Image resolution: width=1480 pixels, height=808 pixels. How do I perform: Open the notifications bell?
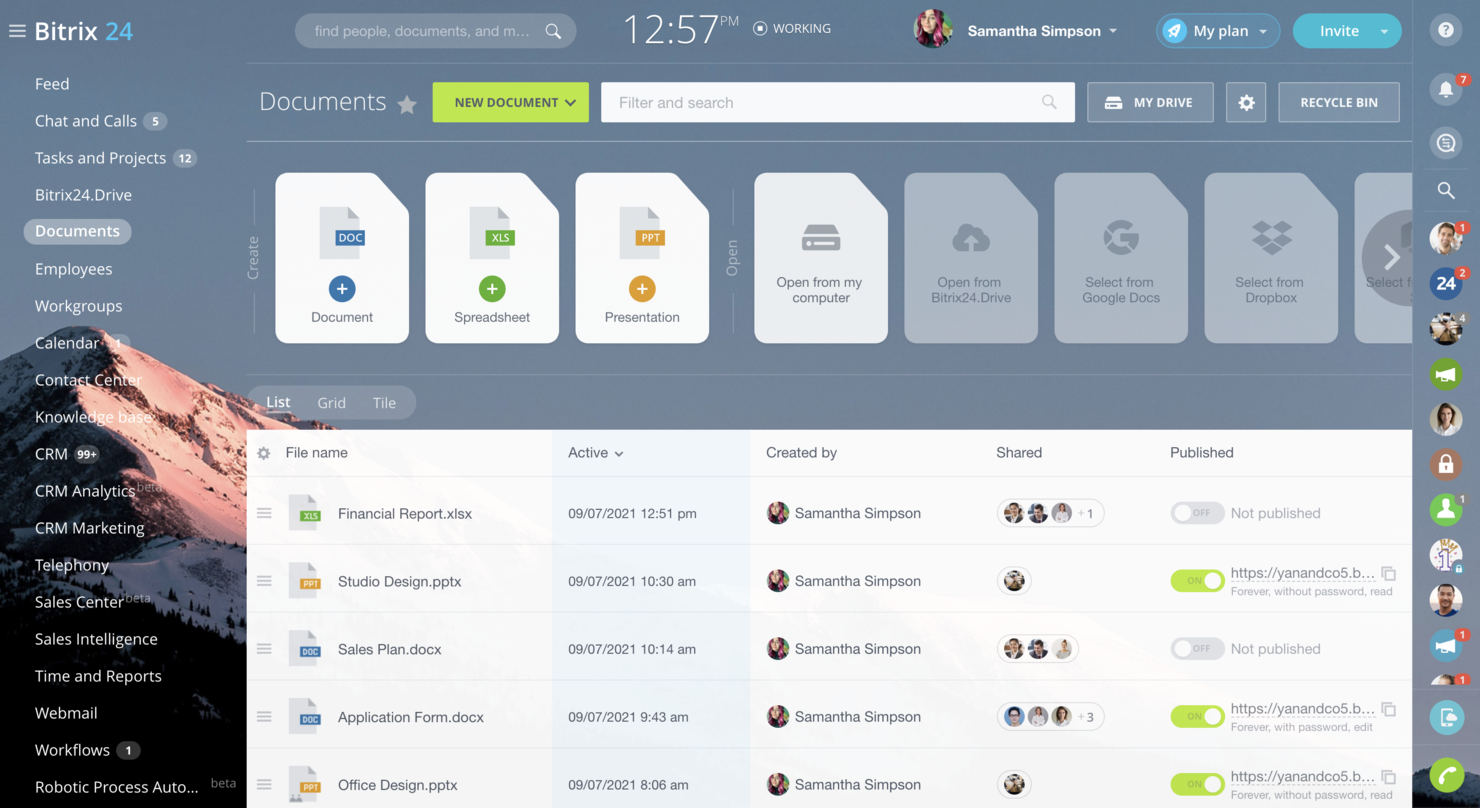click(1445, 89)
